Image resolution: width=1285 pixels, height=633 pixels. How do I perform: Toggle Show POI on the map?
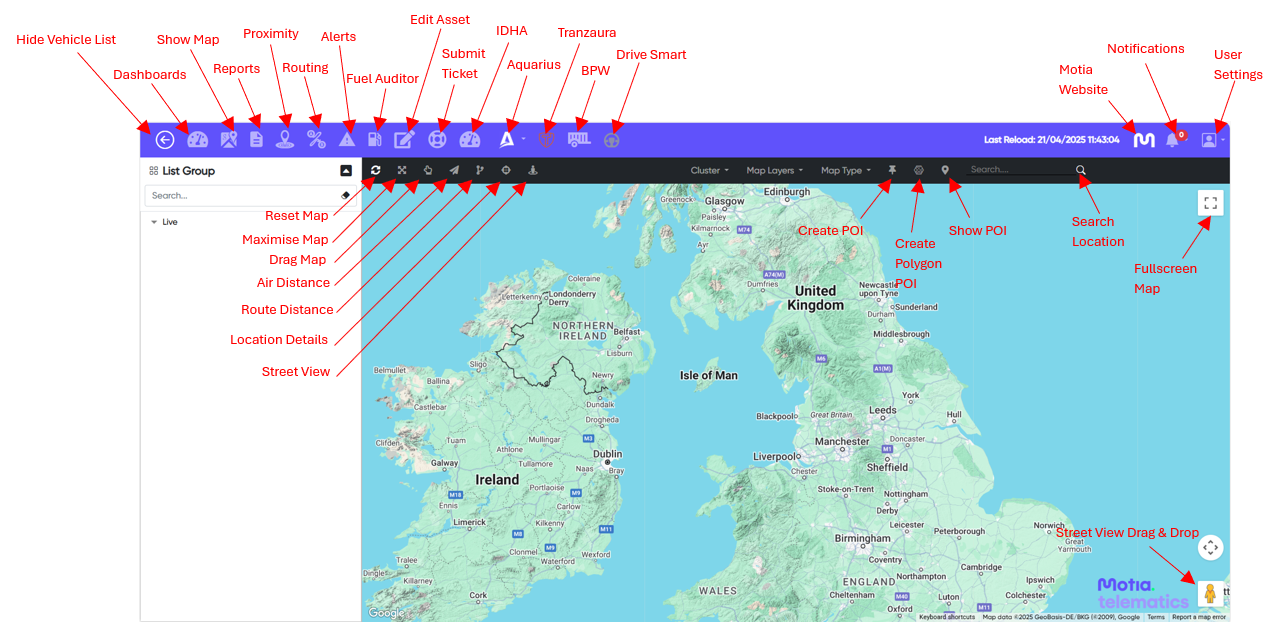coord(945,170)
